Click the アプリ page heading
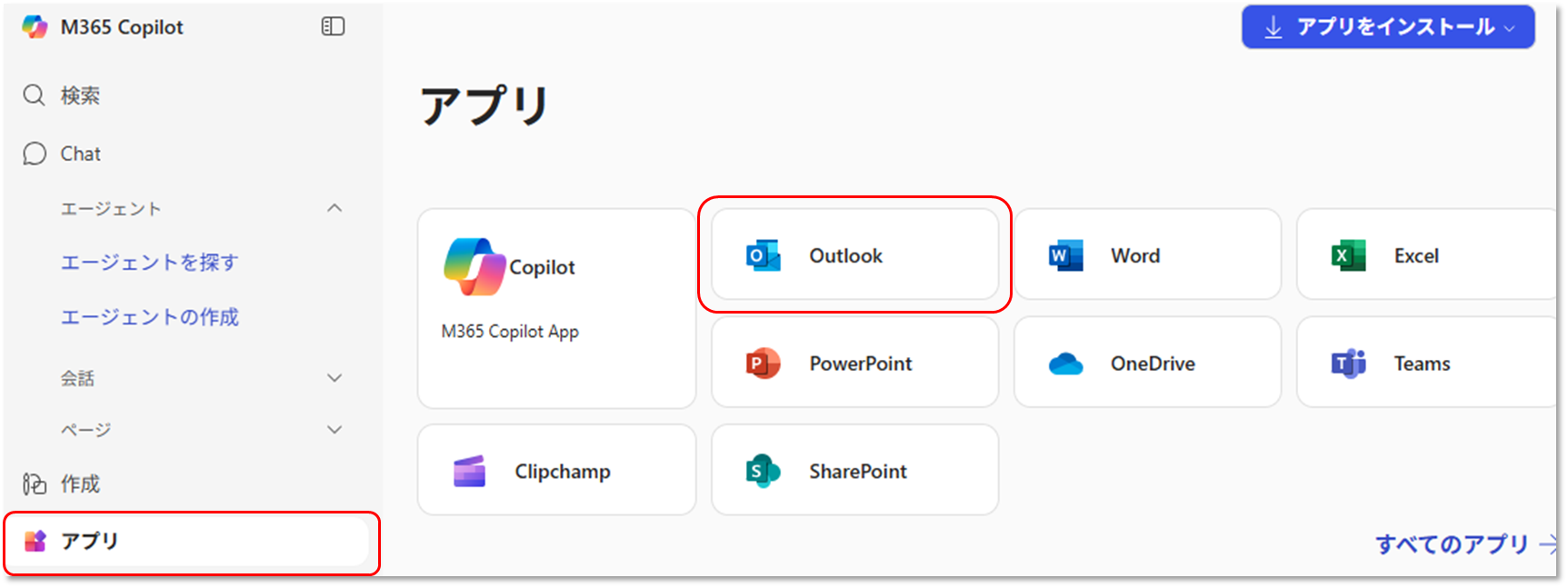Viewport: 1568px width, 588px height. [x=484, y=105]
